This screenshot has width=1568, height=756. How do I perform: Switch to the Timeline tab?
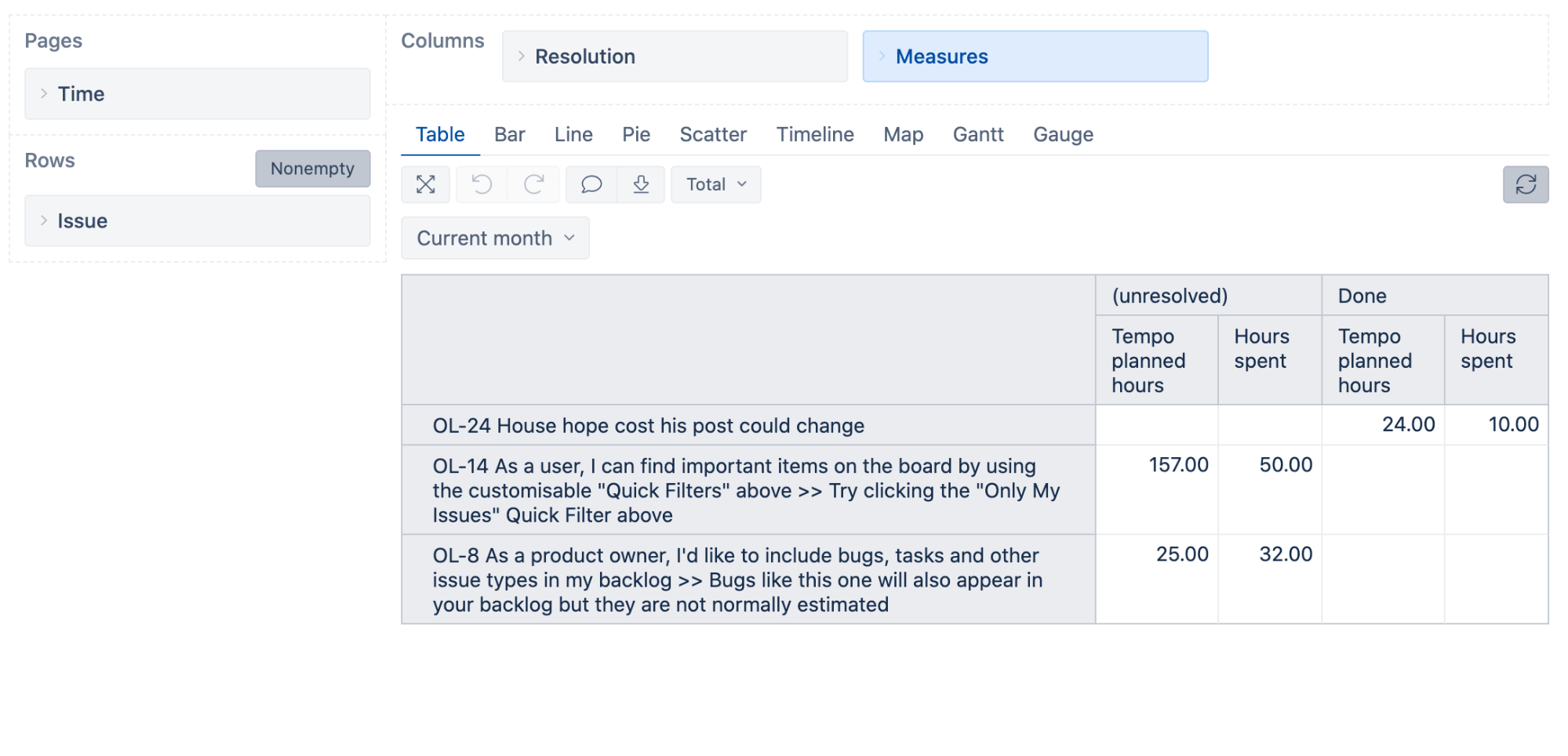(814, 135)
